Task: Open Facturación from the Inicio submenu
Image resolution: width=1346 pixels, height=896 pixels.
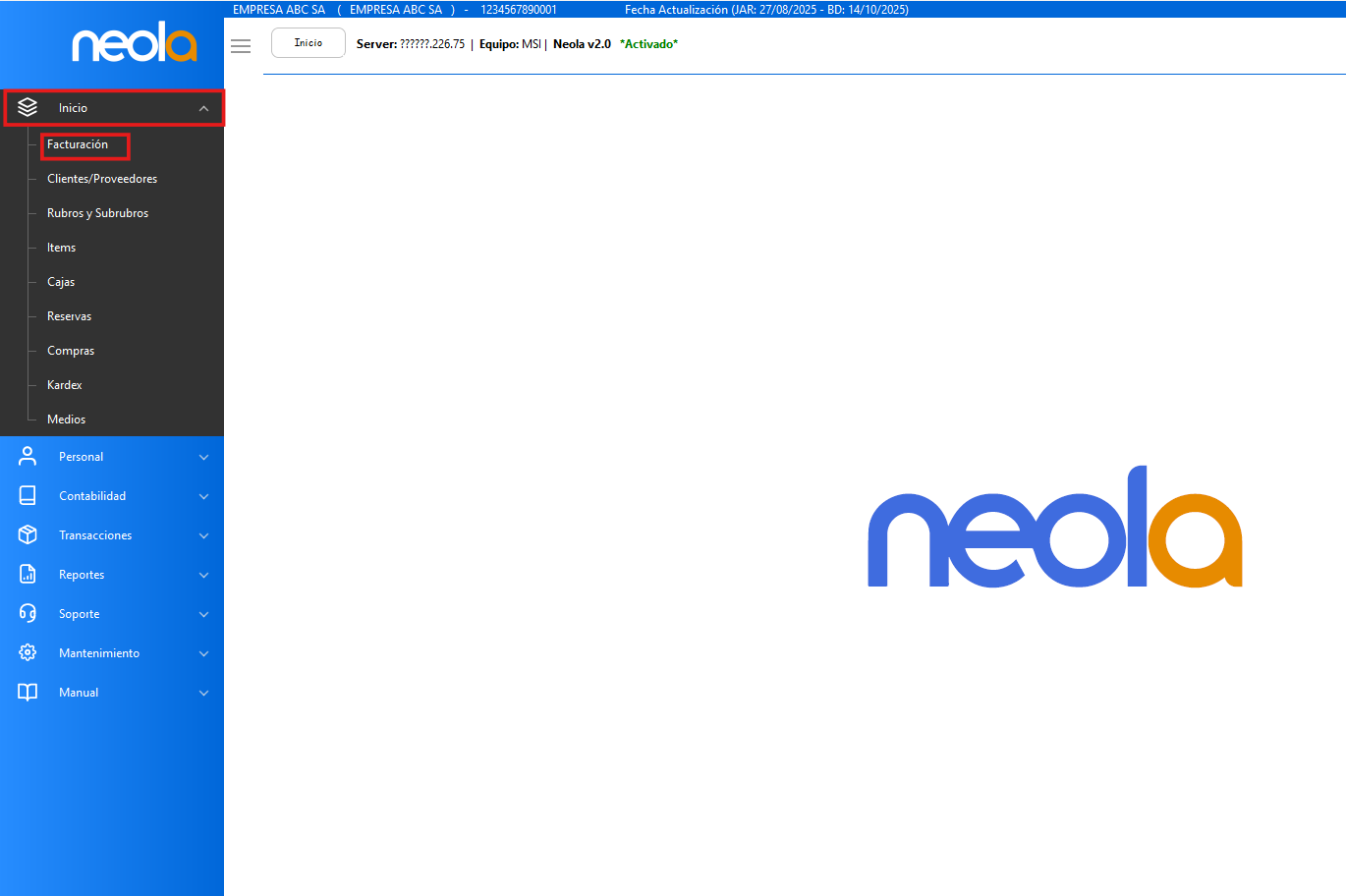Action: 78,144
